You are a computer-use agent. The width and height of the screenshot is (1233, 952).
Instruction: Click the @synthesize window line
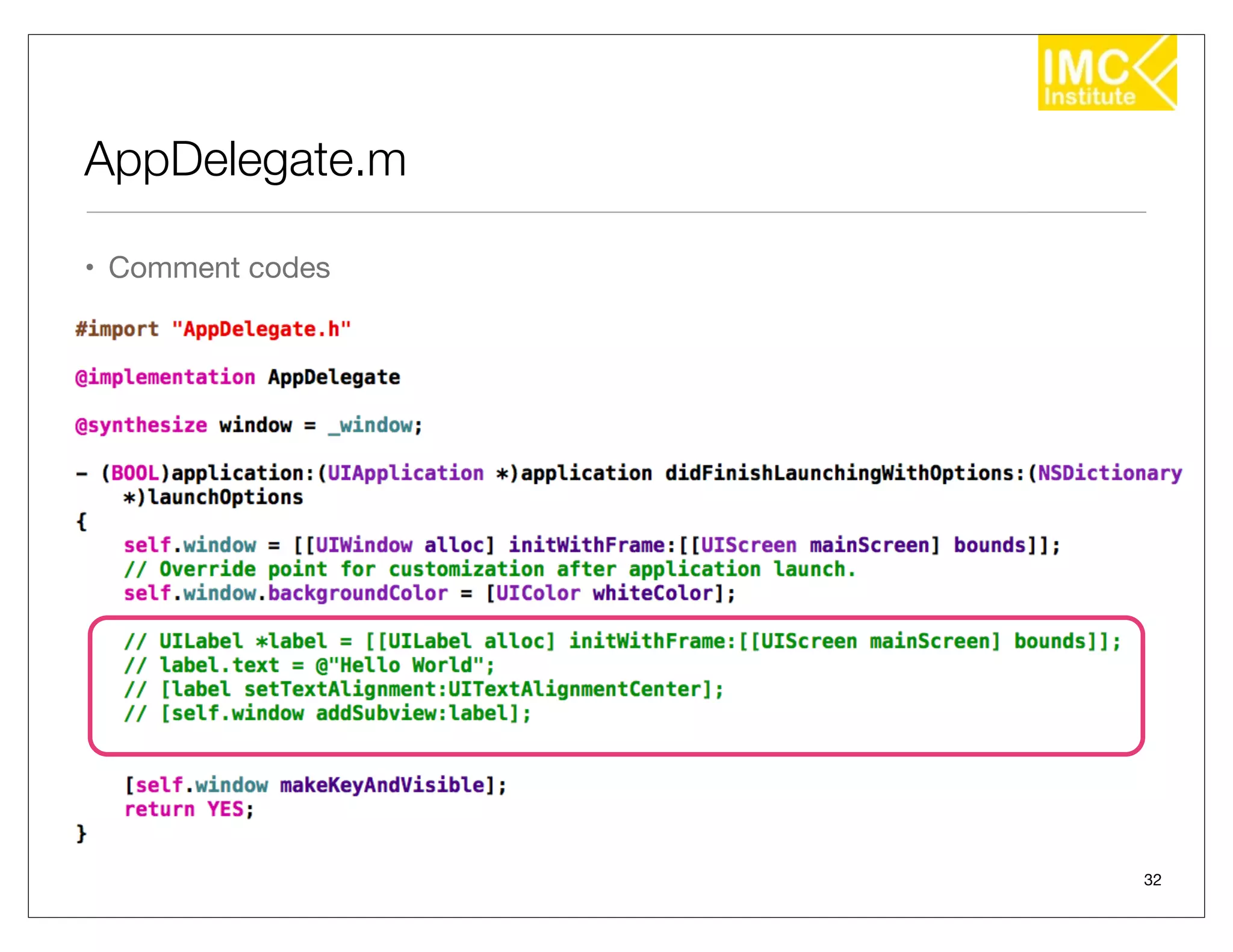click(x=249, y=425)
